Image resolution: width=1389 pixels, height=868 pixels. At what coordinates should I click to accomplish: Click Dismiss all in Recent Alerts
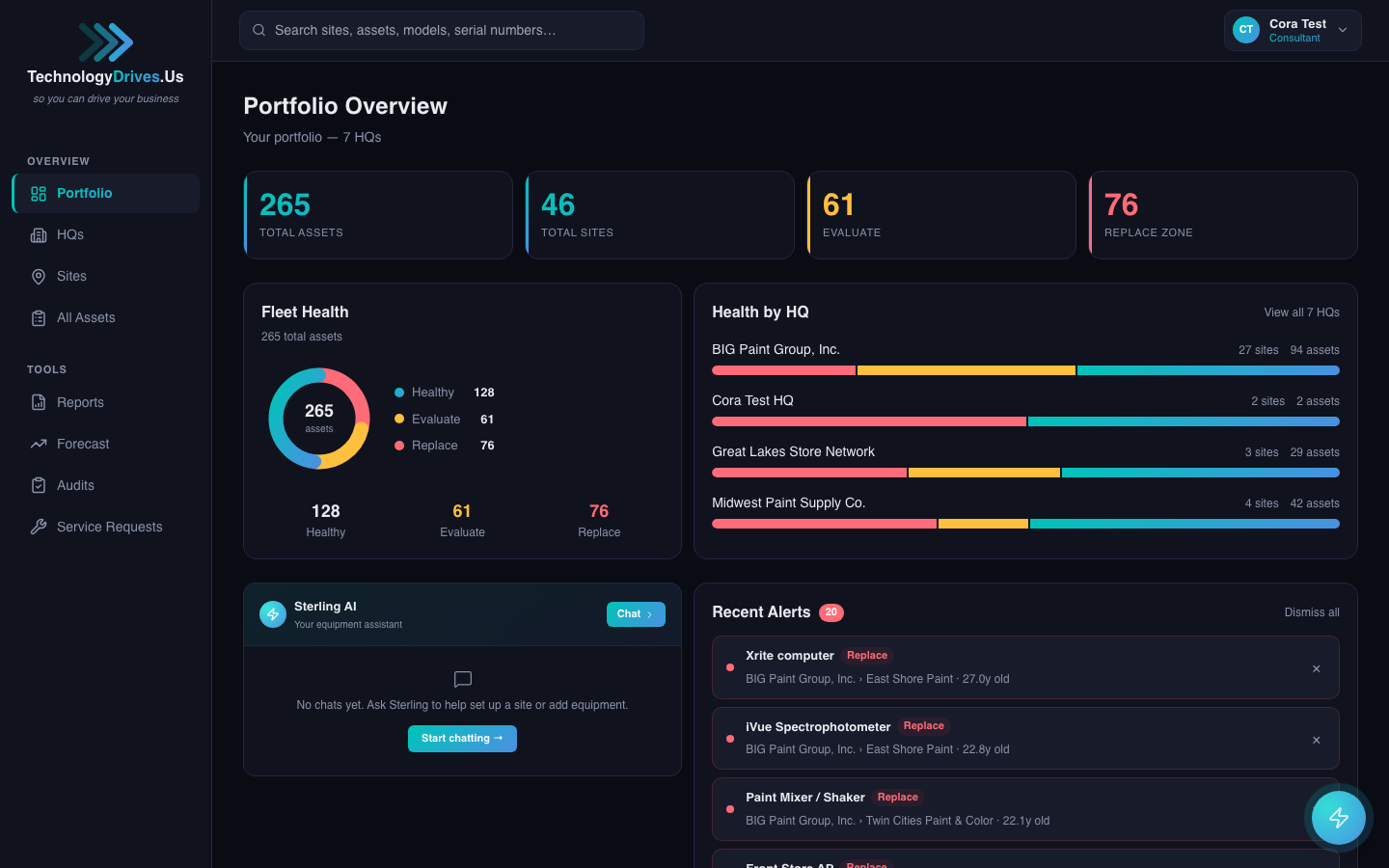1311,612
